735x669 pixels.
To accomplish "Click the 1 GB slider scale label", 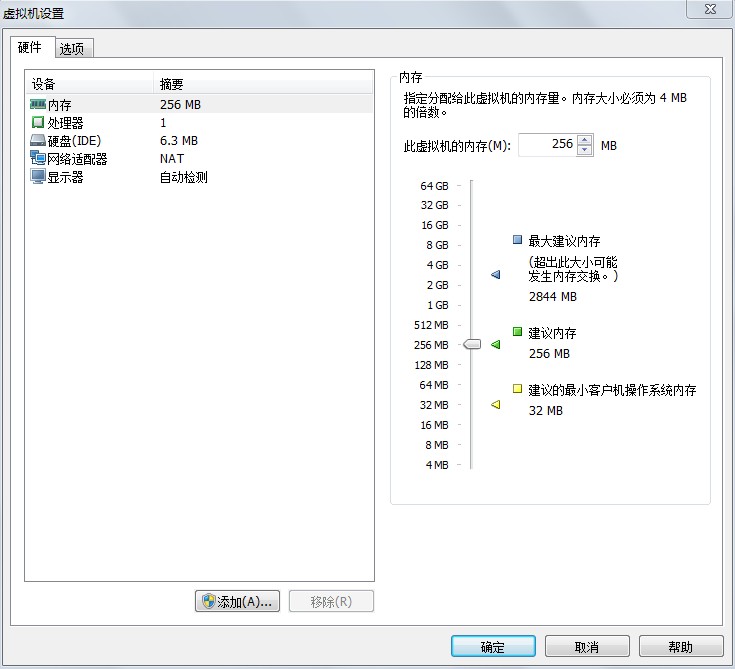I will click(437, 305).
